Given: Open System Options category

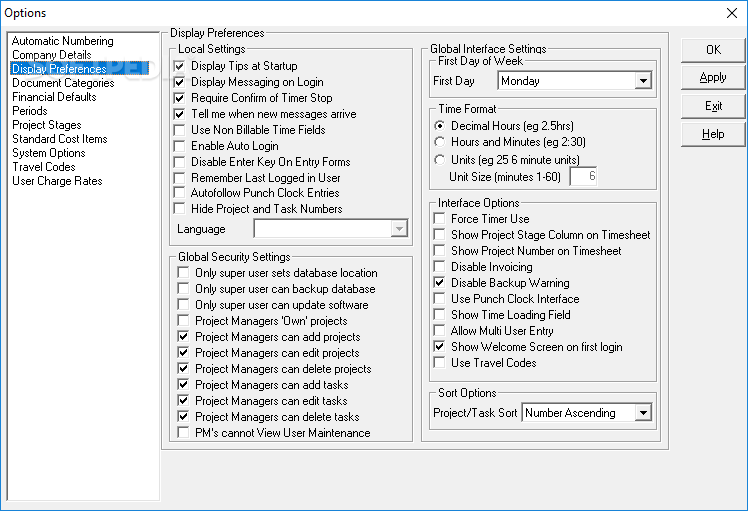Looking at the screenshot, I should [49, 153].
